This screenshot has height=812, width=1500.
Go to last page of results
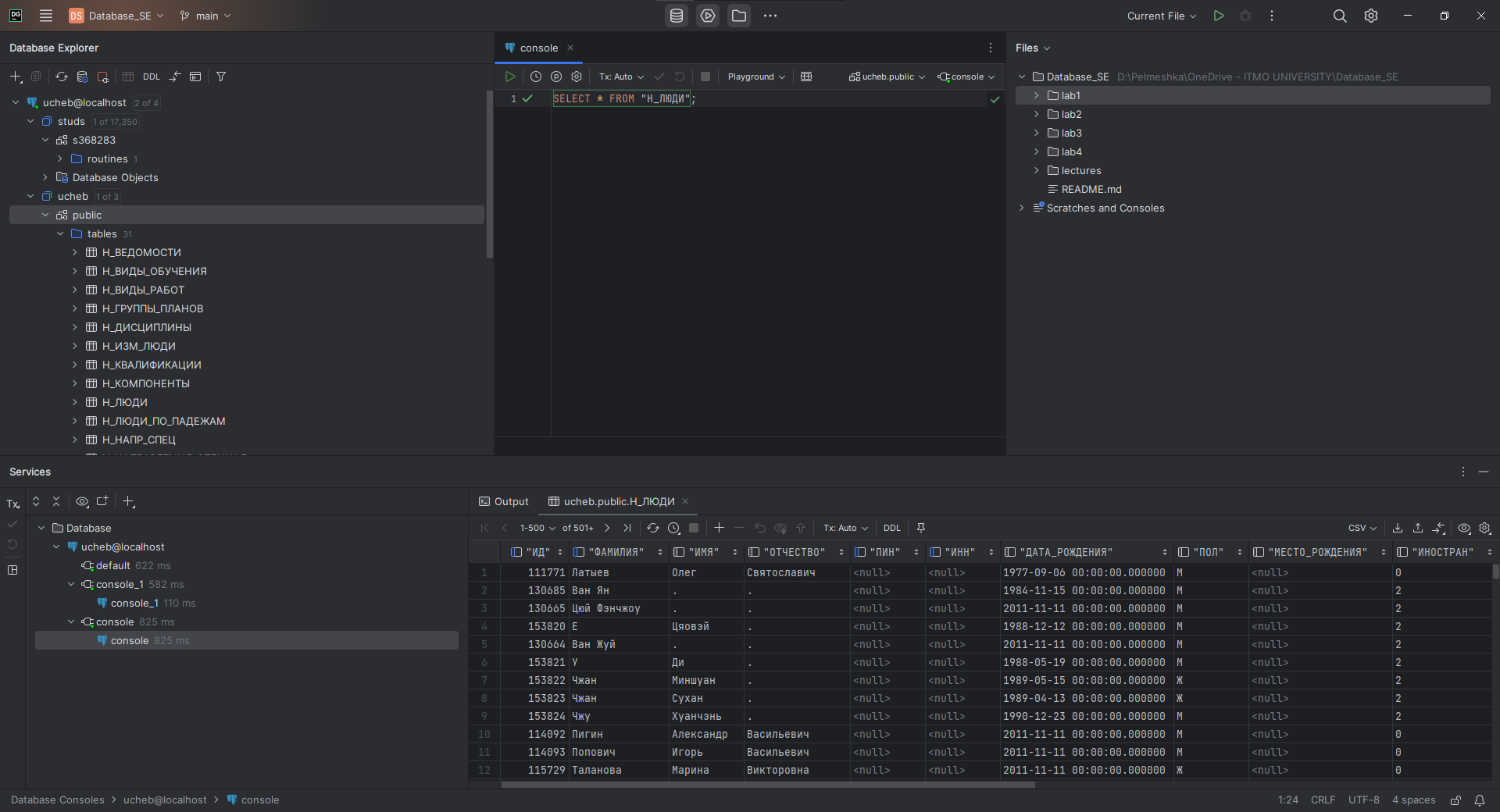tap(627, 528)
